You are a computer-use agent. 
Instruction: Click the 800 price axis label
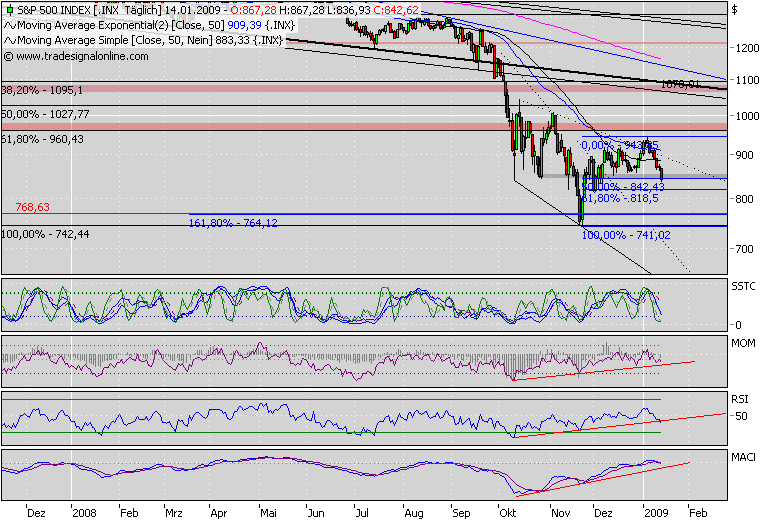click(744, 199)
